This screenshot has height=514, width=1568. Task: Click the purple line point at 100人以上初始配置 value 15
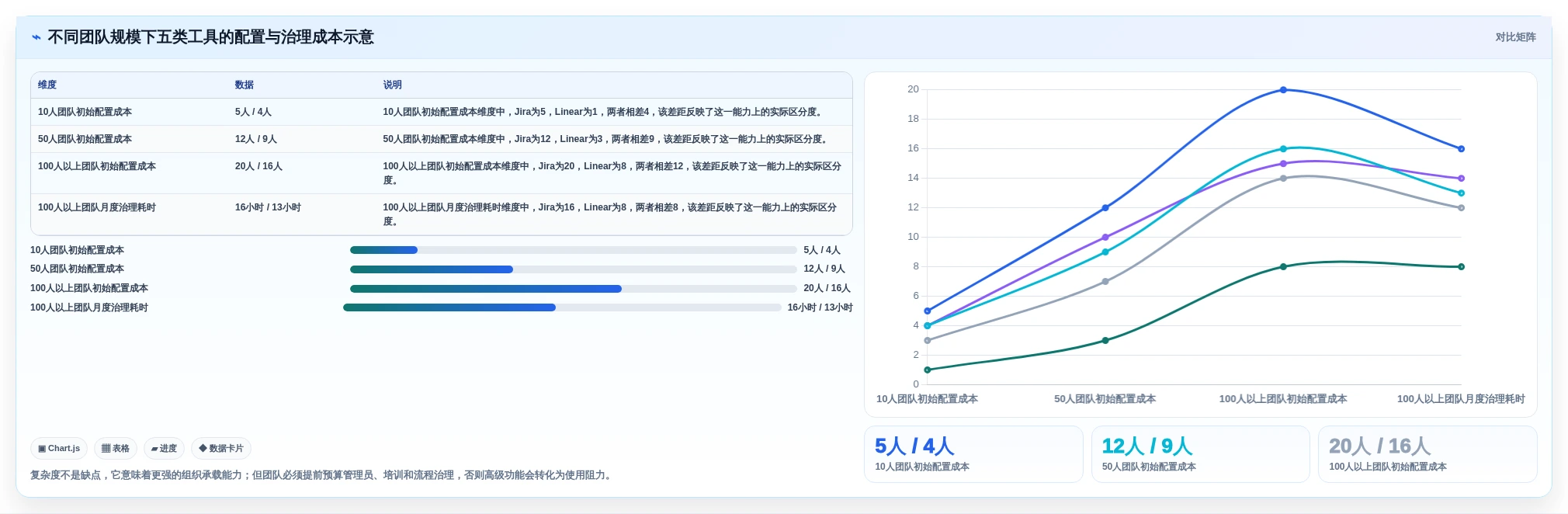pyautogui.click(x=1283, y=164)
